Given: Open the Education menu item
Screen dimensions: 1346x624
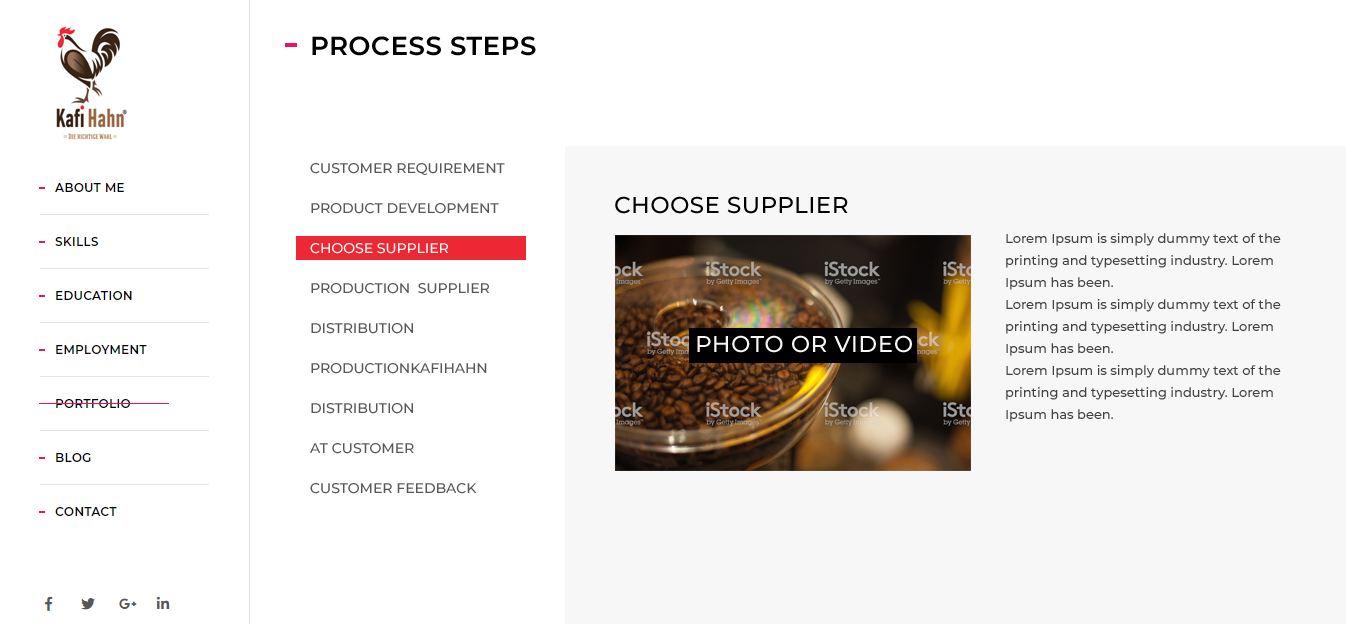Looking at the screenshot, I should [x=94, y=296].
